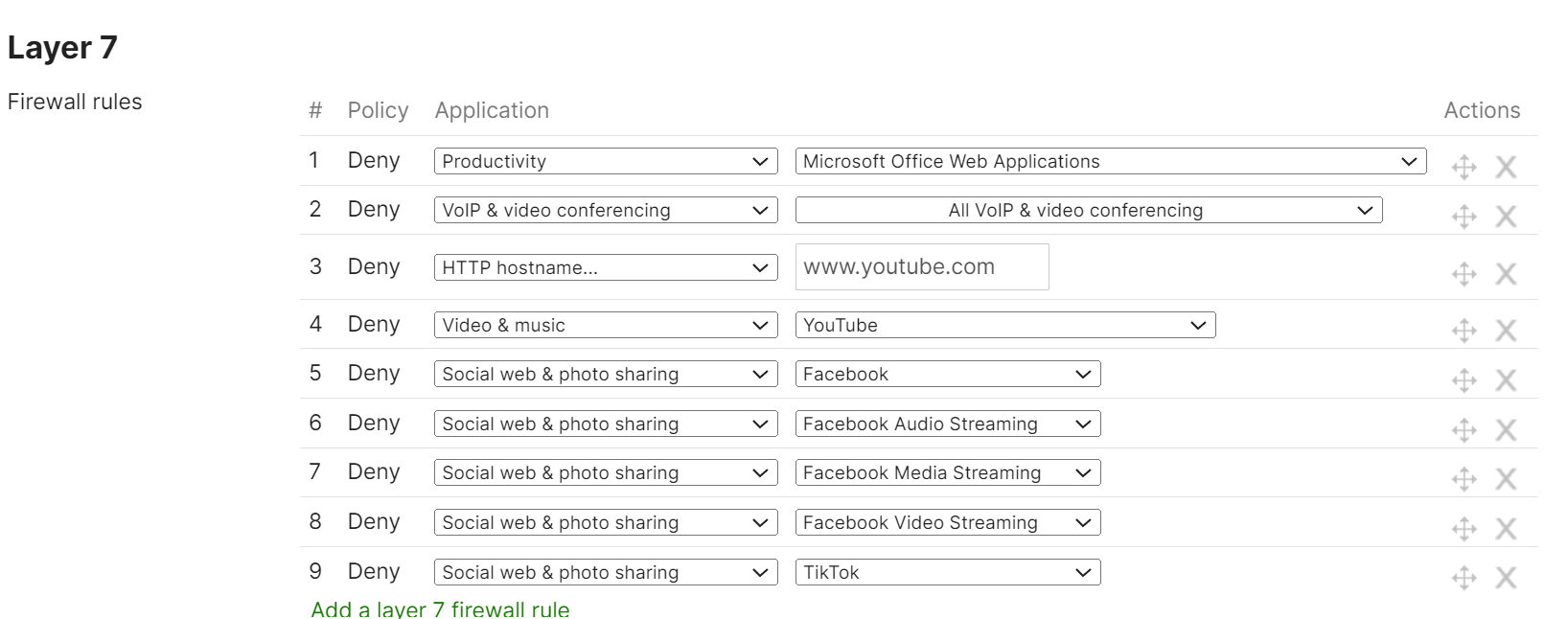The image size is (1568, 619).
Task: Click the move icon on YouTube rule 4
Action: point(1464,331)
